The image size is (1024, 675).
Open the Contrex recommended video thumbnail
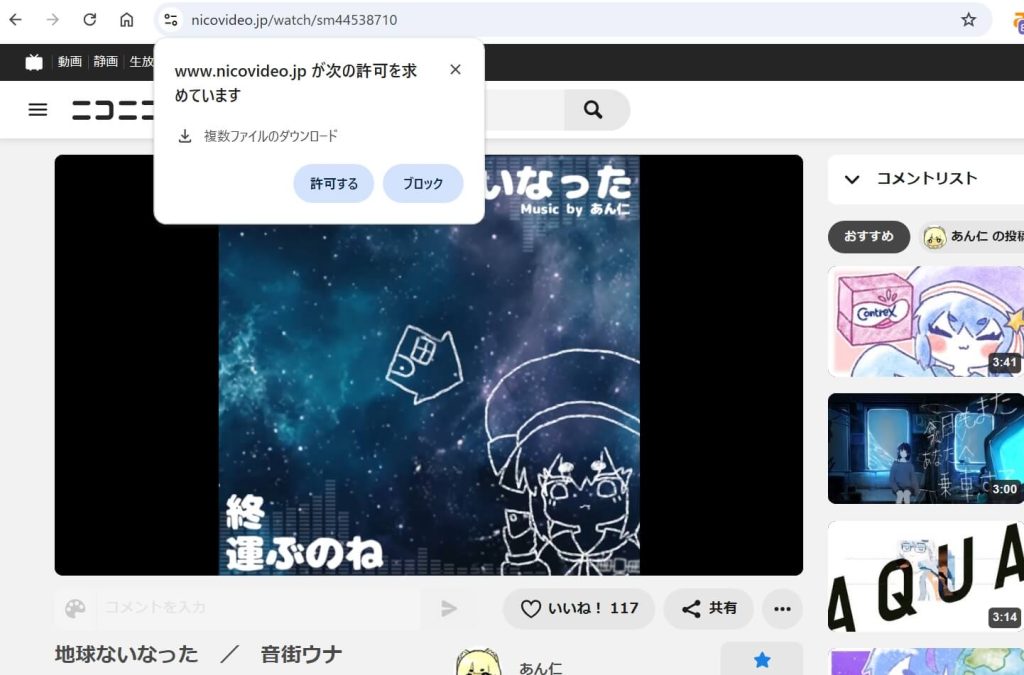pyautogui.click(x=926, y=321)
